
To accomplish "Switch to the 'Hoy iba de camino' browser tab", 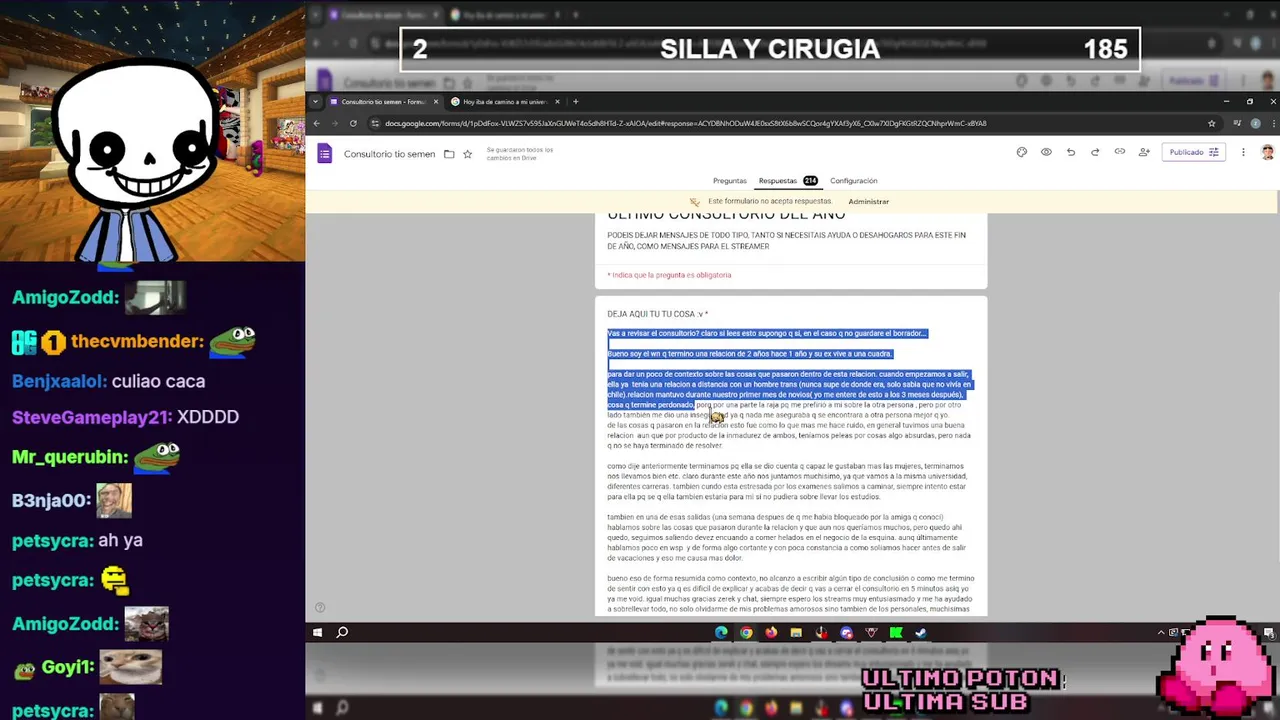I will point(505,101).
